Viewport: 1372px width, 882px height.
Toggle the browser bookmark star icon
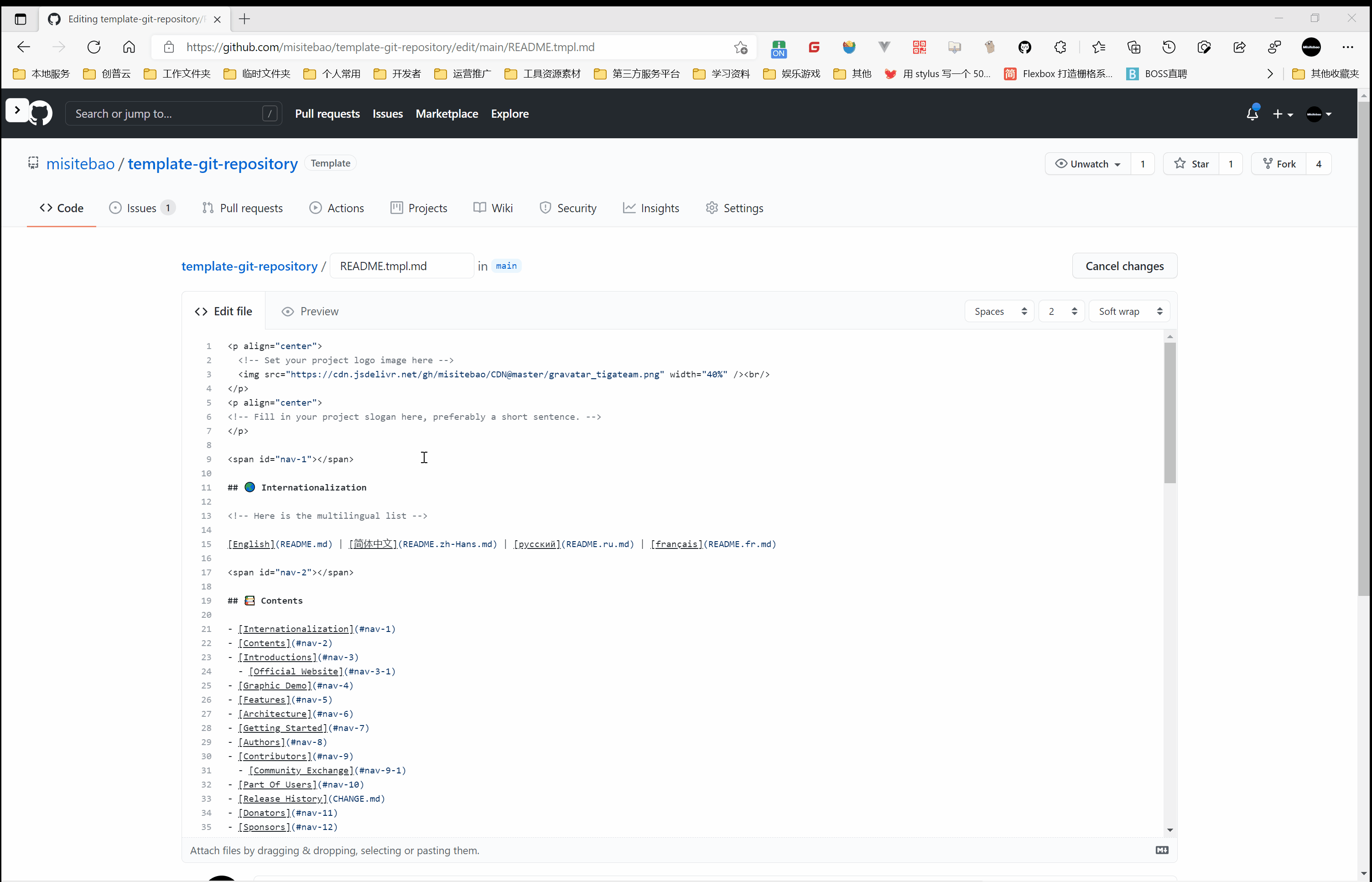coord(740,47)
